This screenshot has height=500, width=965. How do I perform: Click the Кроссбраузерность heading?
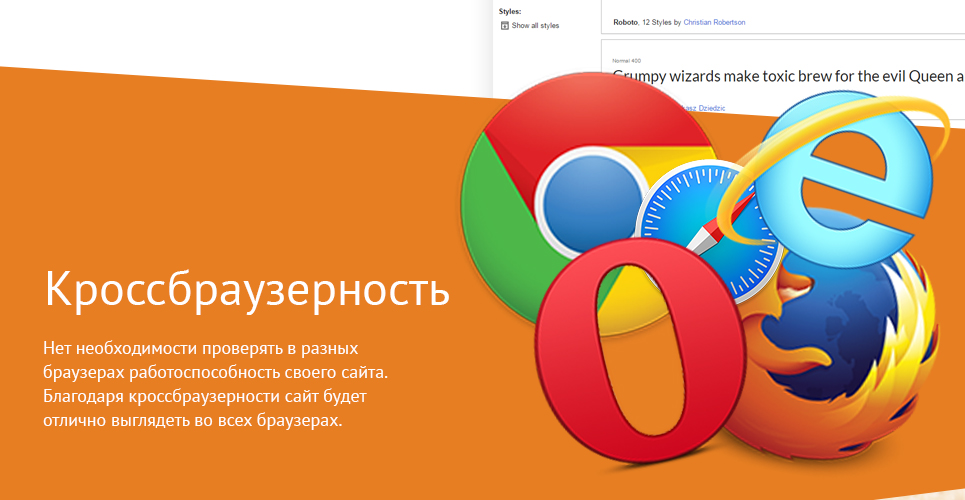point(247,289)
